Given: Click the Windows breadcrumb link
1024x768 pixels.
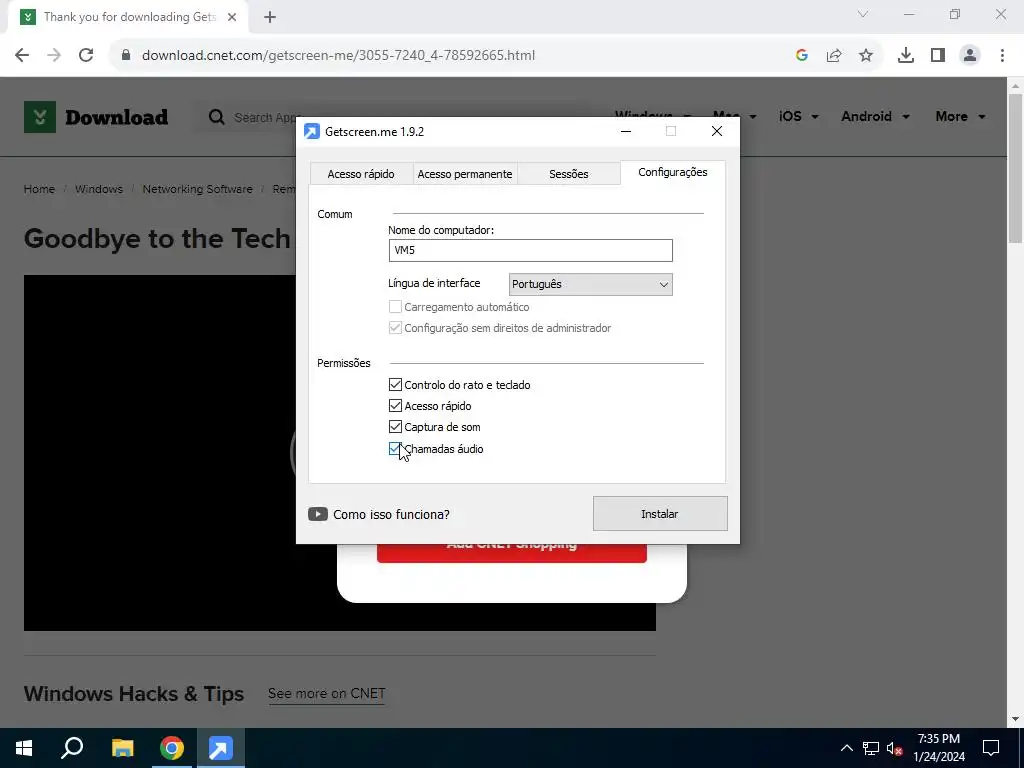Looking at the screenshot, I should point(99,189).
